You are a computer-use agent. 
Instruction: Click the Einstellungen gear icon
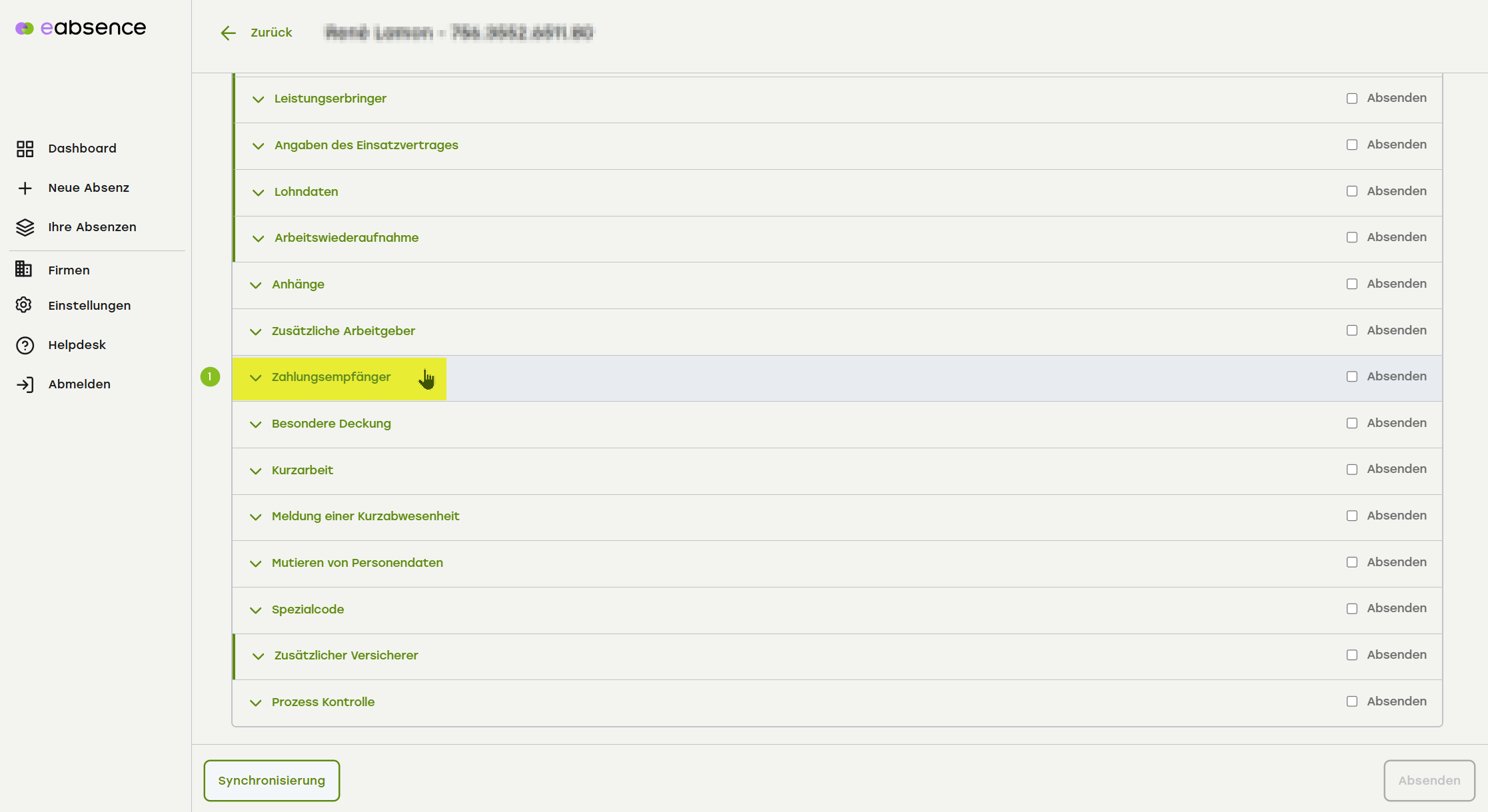24,305
